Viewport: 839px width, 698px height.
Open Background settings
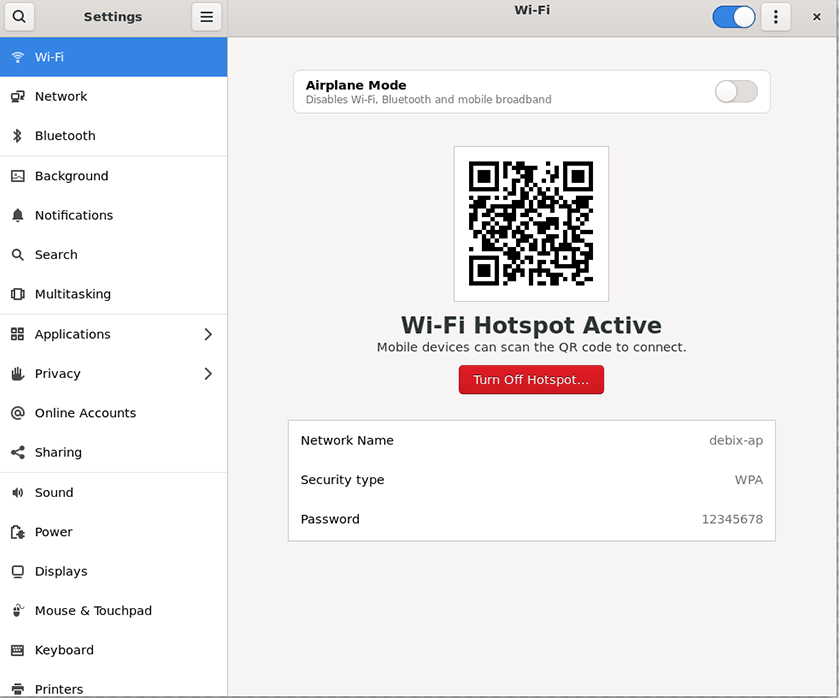(x=113, y=176)
